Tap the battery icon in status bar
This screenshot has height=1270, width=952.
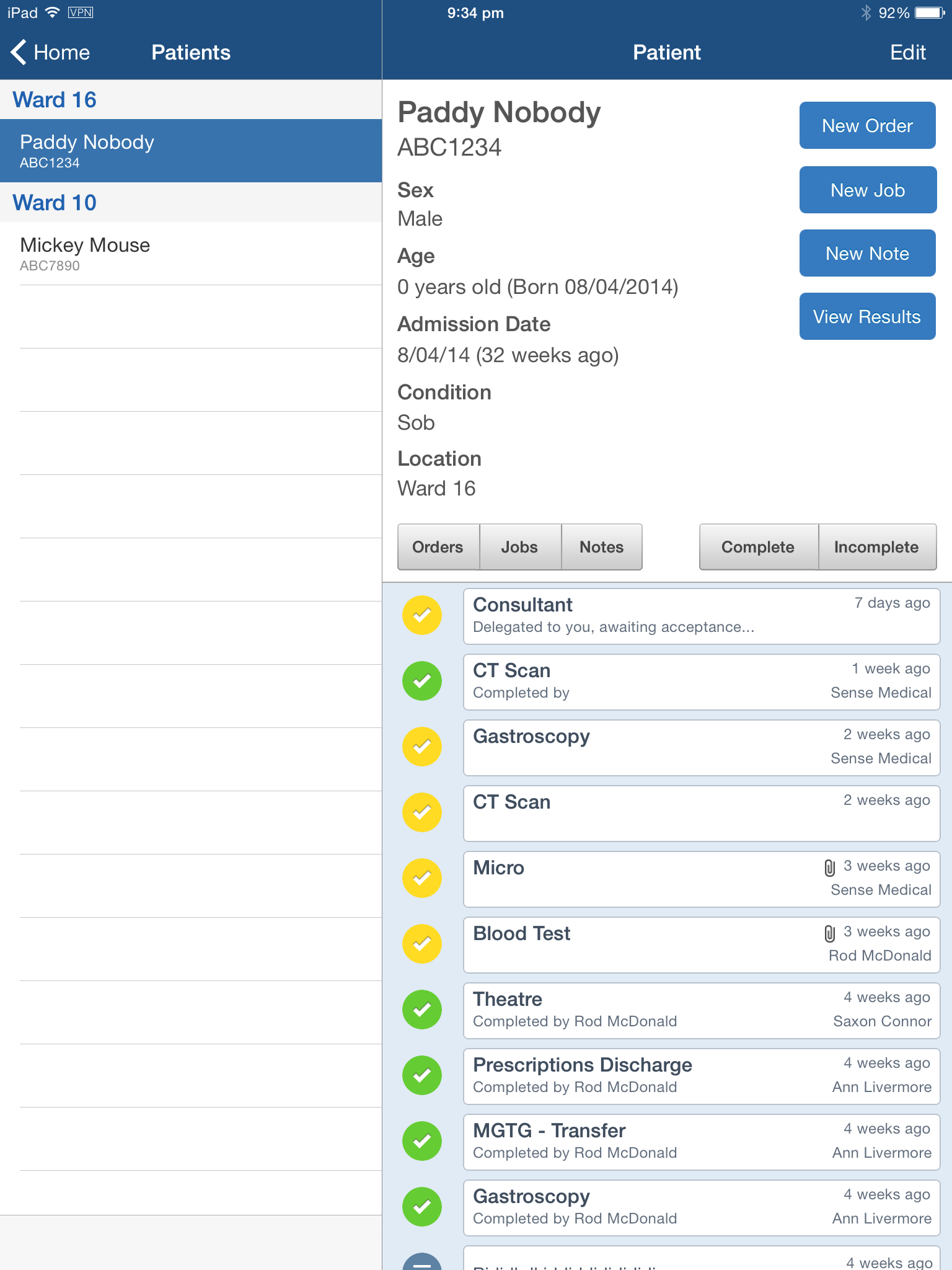(930, 12)
